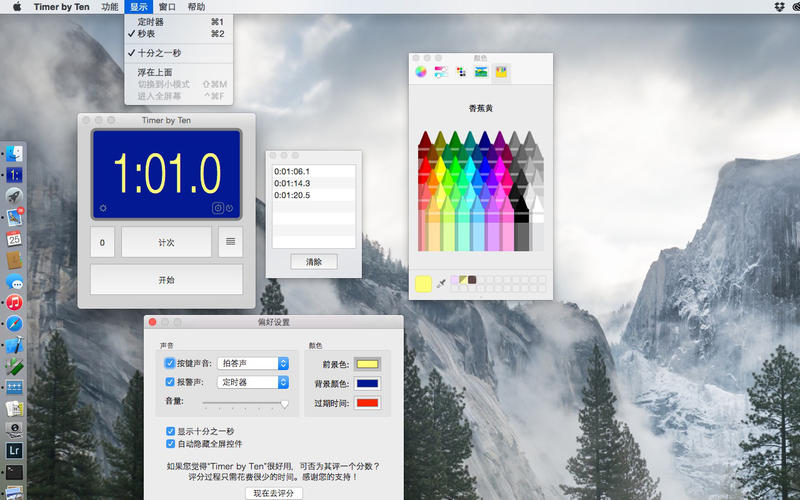
Task: Click the 计次 lap button
Action: click(x=166, y=242)
